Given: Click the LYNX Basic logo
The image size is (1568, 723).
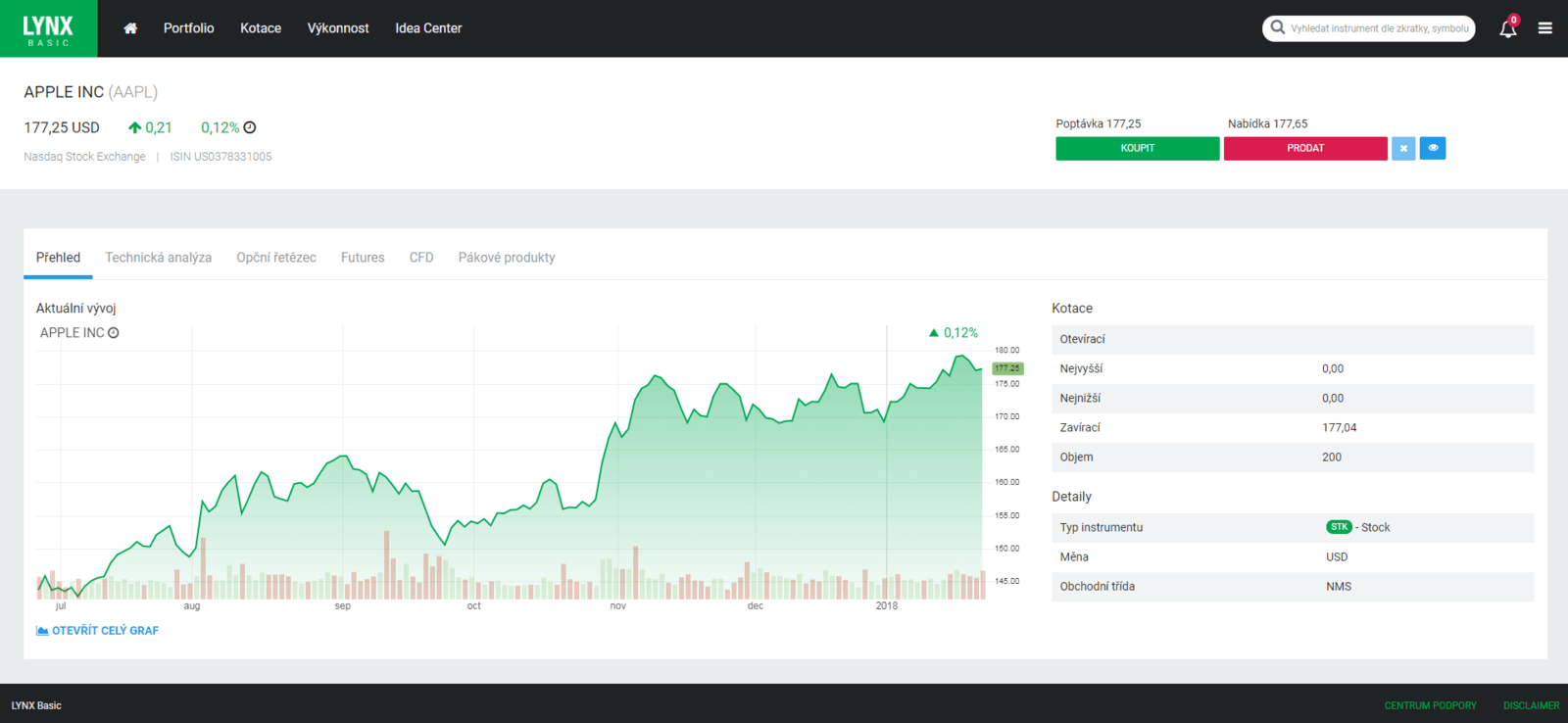Looking at the screenshot, I should coord(48,28).
